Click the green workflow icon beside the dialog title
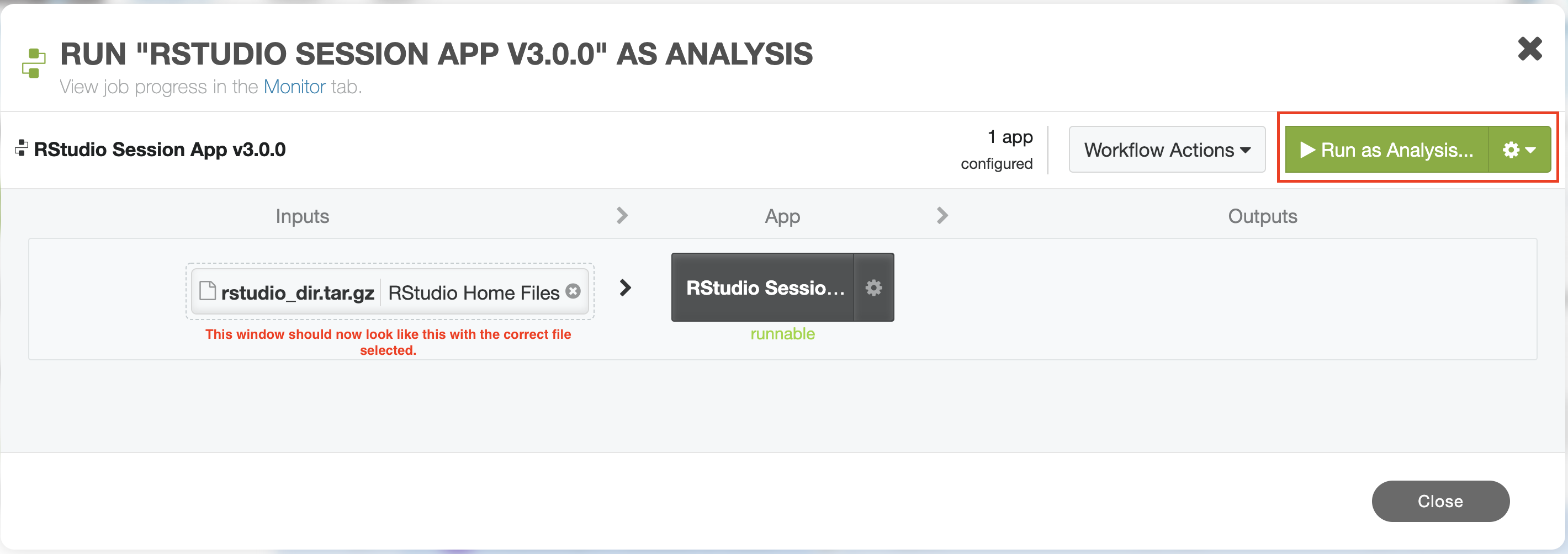Viewport: 1568px width, 554px height. click(34, 63)
